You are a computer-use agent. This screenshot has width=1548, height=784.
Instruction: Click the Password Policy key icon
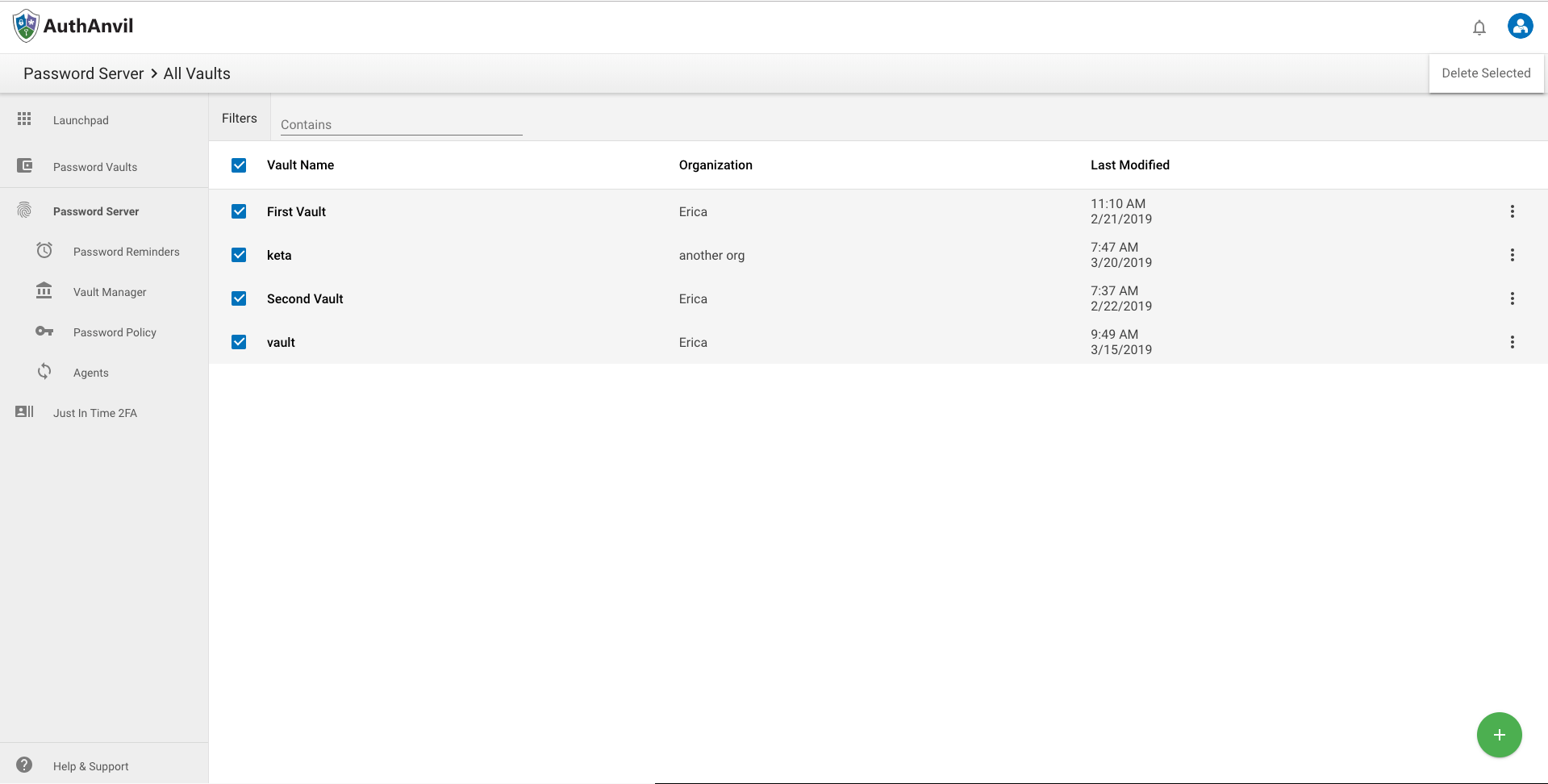click(44, 332)
